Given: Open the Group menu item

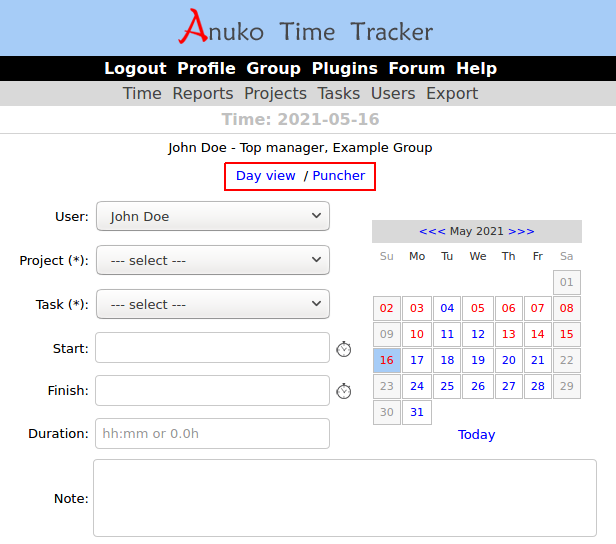Looking at the screenshot, I should coord(273,68).
